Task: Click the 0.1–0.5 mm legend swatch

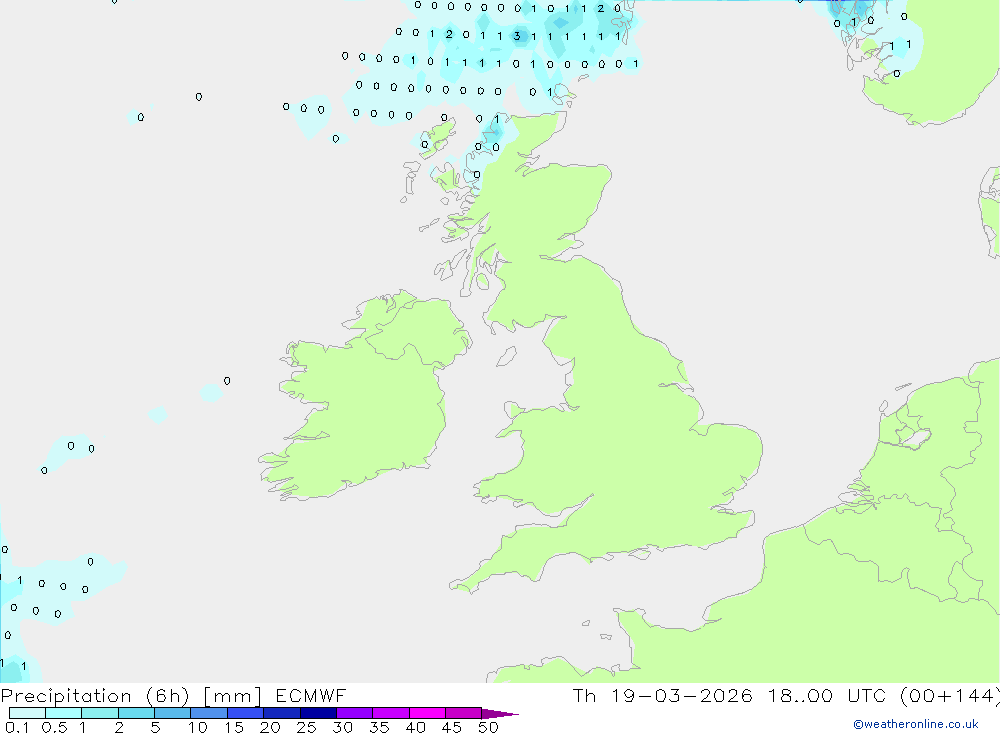Action: click(27, 713)
